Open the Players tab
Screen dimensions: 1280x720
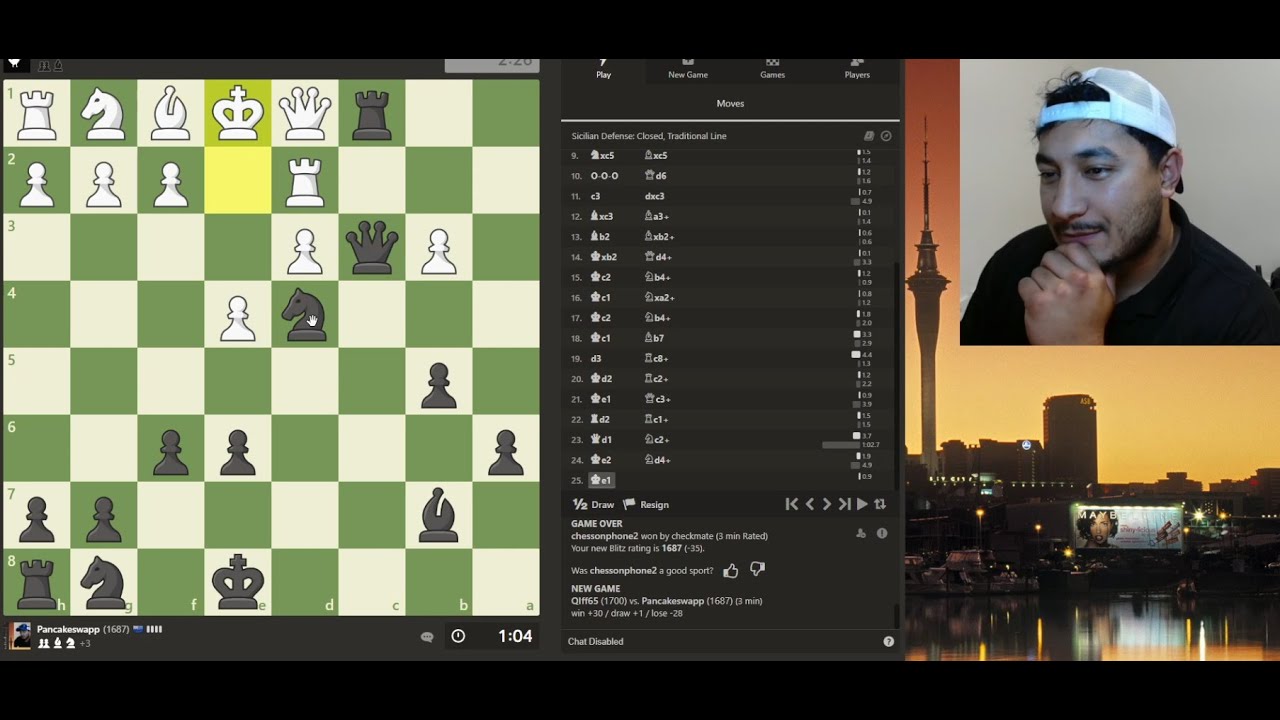click(x=857, y=68)
